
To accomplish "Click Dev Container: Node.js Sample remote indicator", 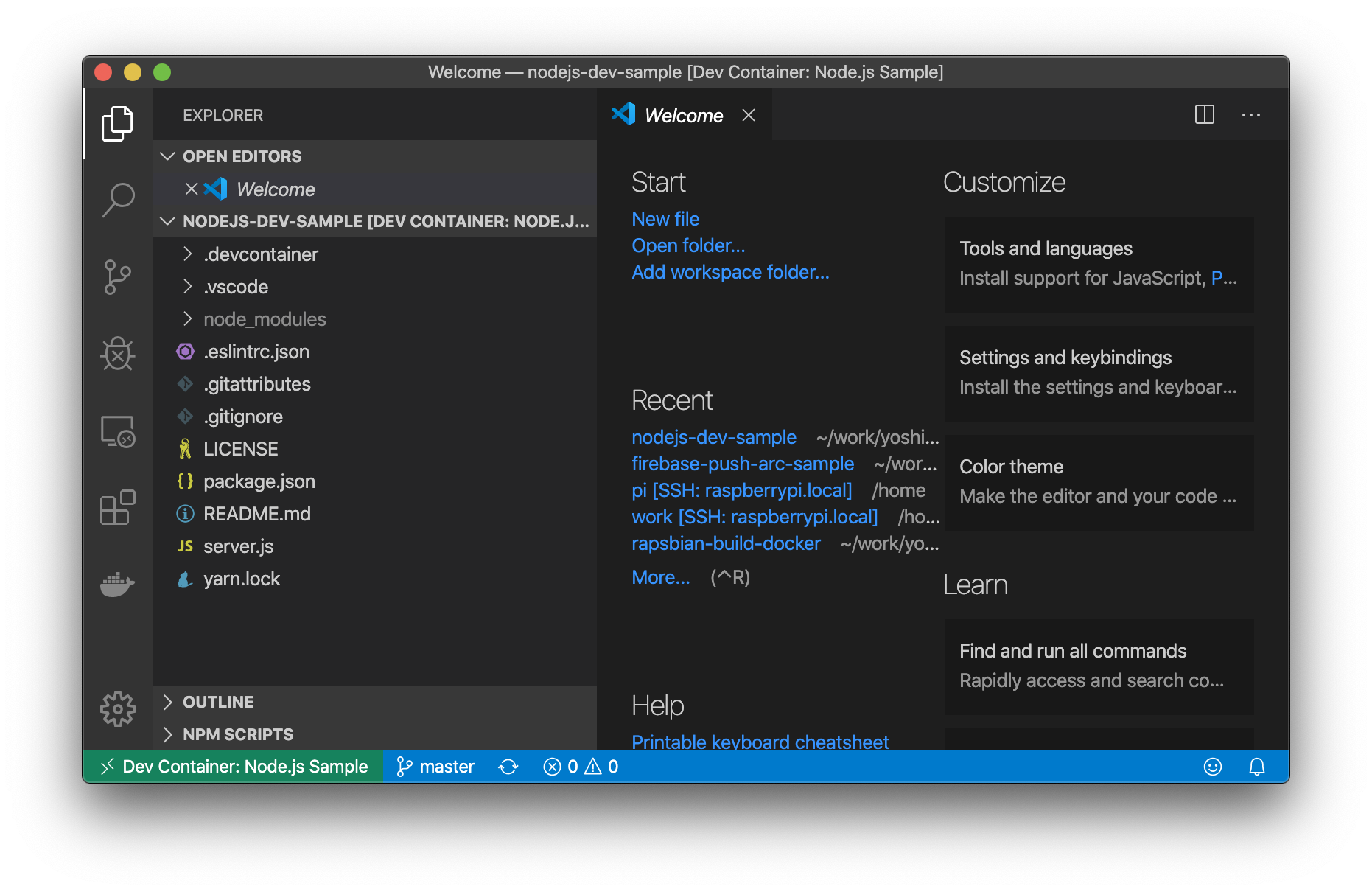I will [x=233, y=767].
